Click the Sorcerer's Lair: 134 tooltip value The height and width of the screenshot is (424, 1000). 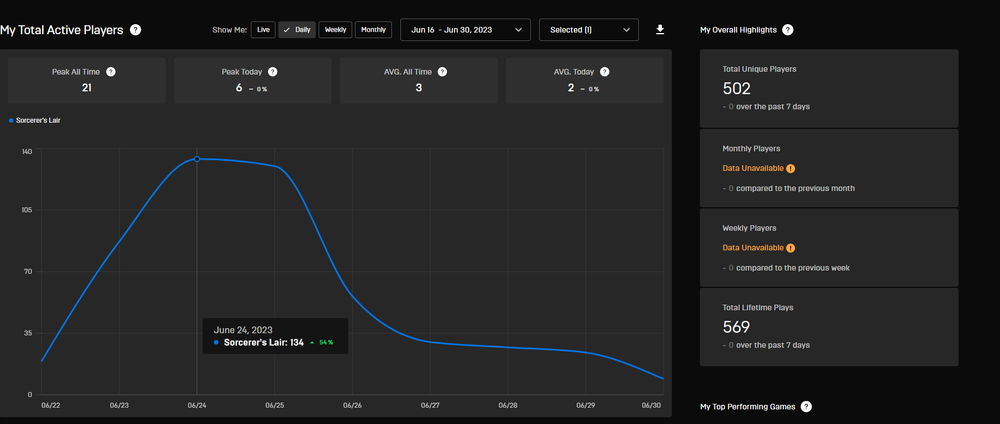(x=263, y=342)
